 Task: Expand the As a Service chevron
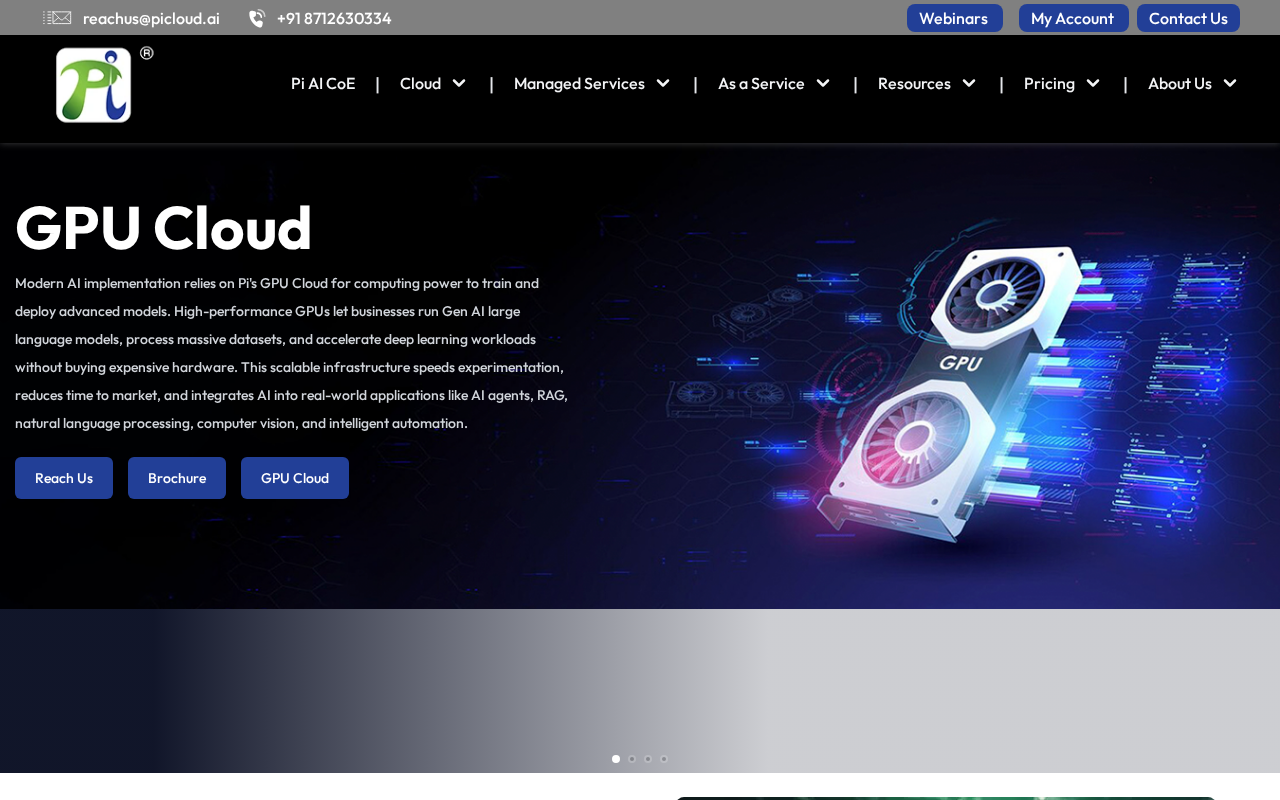[x=823, y=83]
